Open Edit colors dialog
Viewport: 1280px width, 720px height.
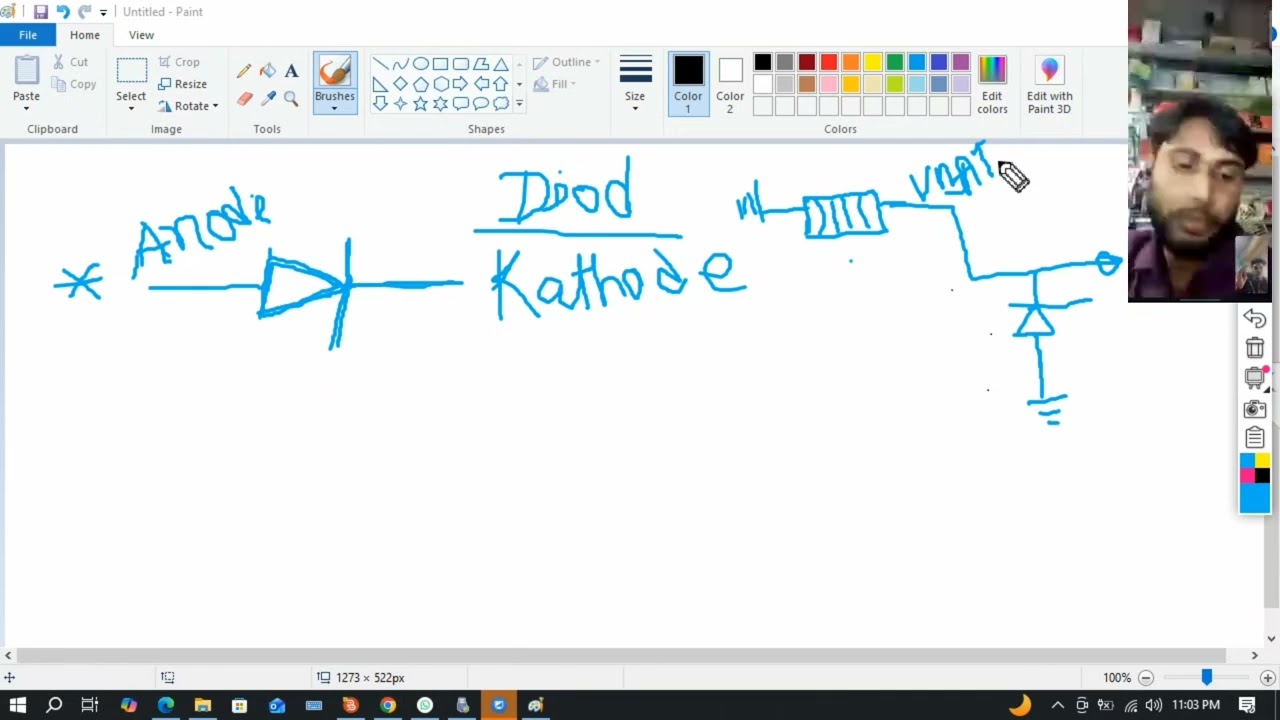(992, 84)
